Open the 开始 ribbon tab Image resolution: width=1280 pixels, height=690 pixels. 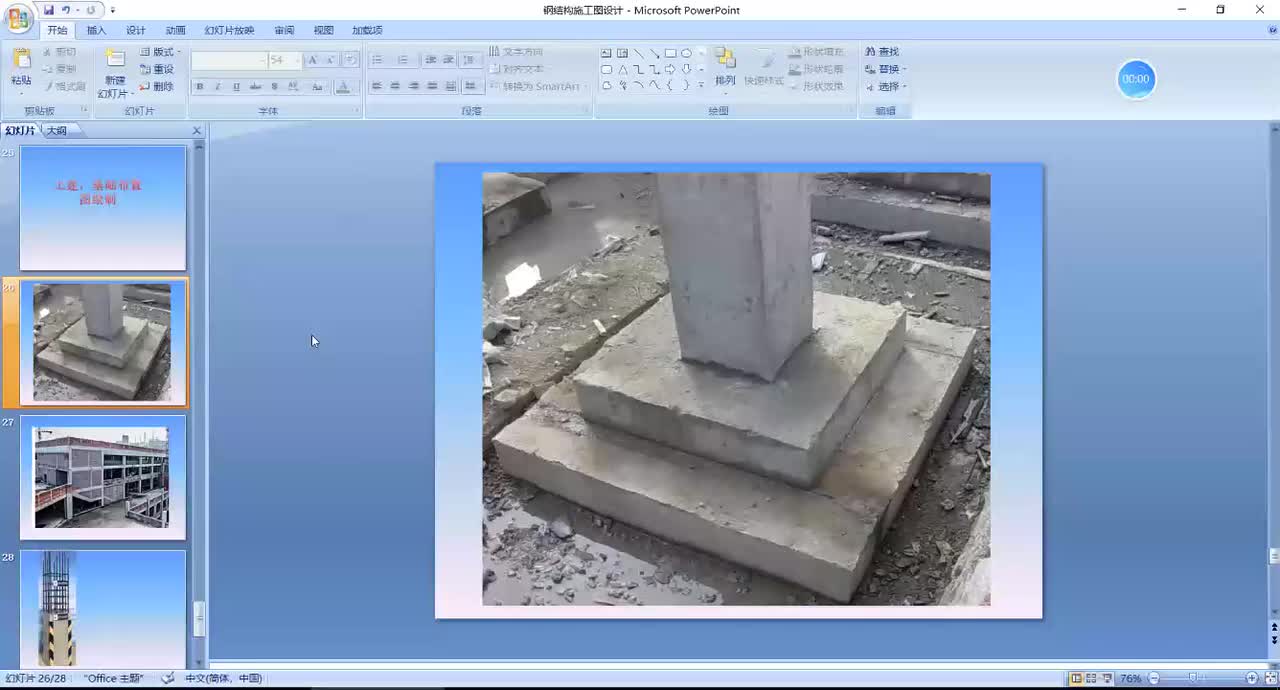coord(57,30)
